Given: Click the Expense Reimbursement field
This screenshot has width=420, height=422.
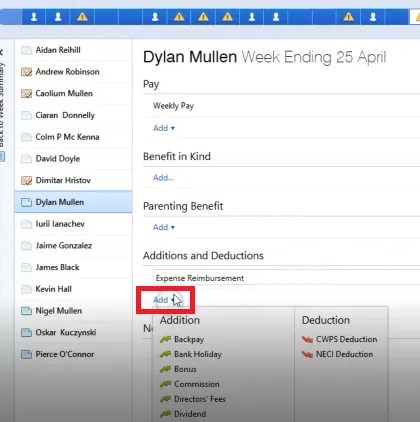Looking at the screenshot, I should click(x=287, y=278).
